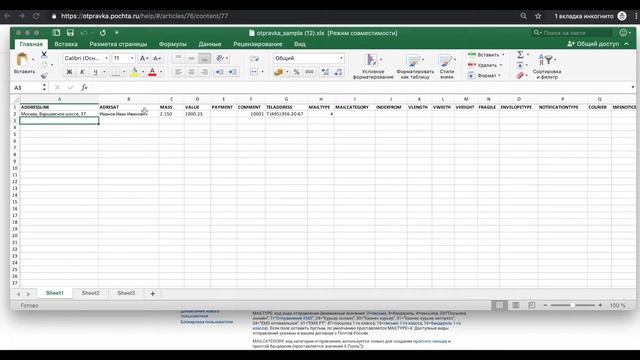Image resolution: width=640 pixels, height=360 pixels.
Task: Open the Sheet2 worksheet tab
Action: [90, 293]
